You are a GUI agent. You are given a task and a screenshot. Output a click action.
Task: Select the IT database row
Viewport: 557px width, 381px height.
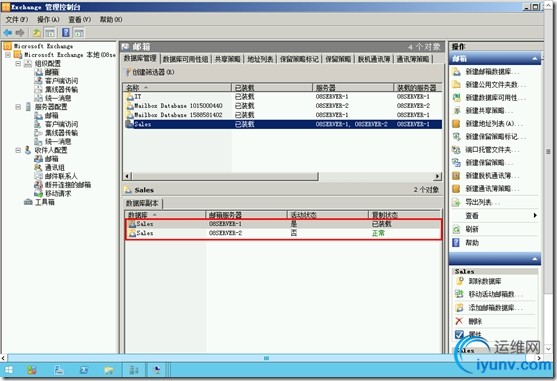[283, 97]
